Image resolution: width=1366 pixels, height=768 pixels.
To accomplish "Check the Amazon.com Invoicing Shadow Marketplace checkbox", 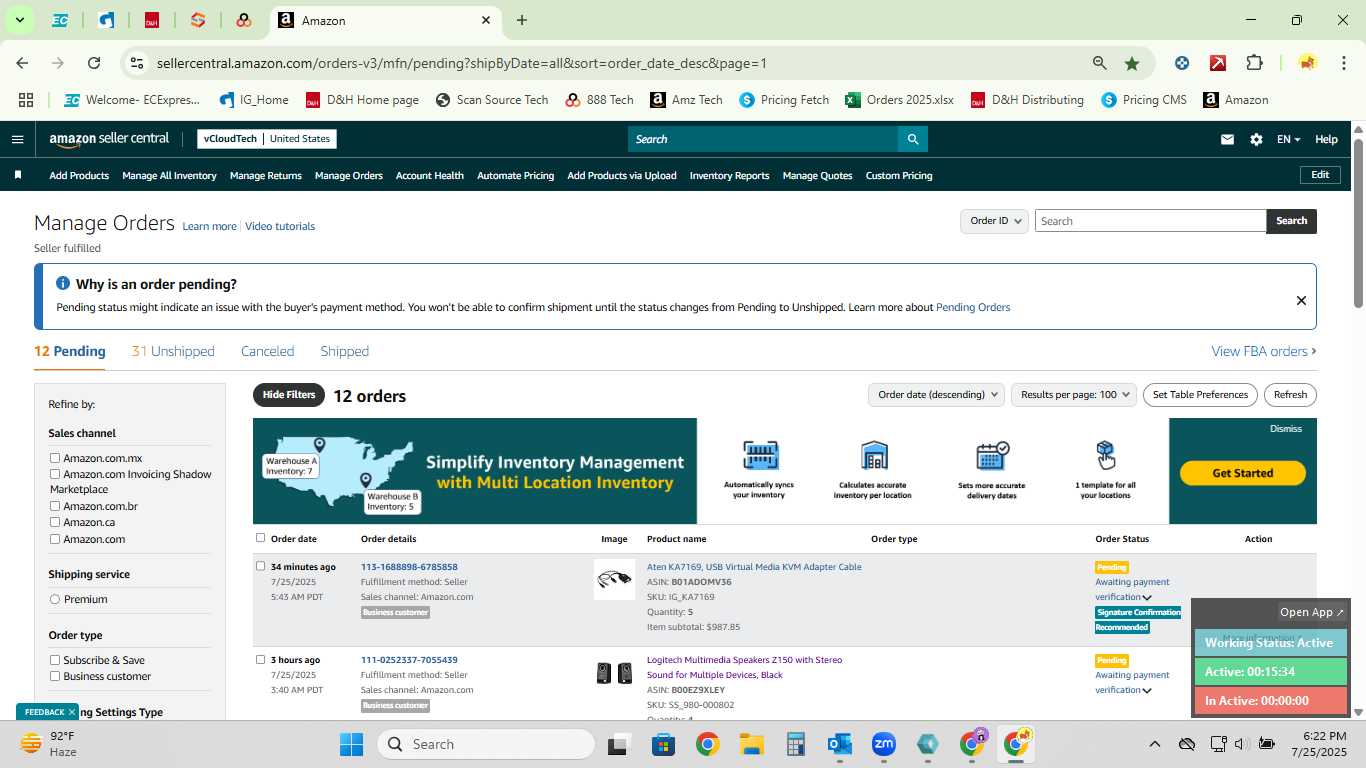I will point(55,474).
